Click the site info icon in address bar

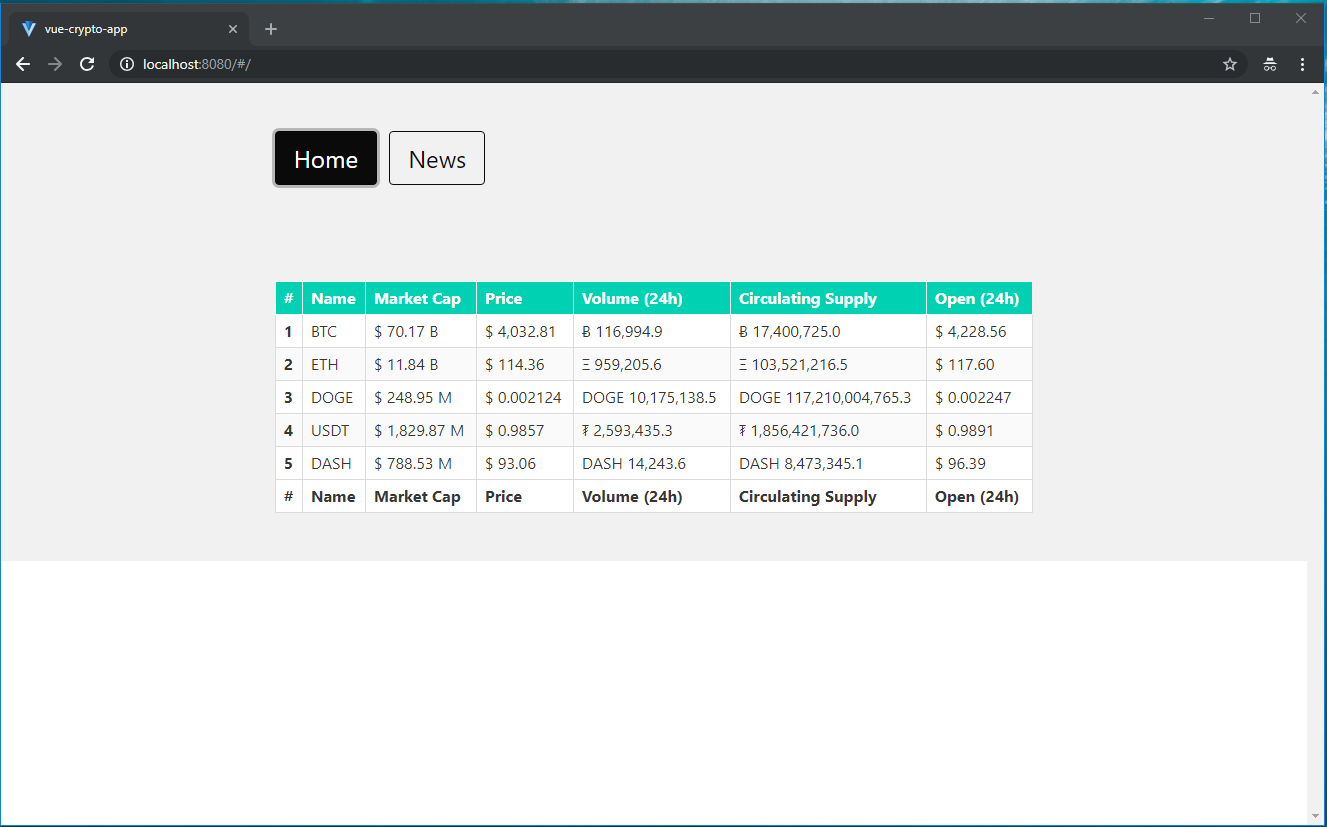tap(126, 63)
